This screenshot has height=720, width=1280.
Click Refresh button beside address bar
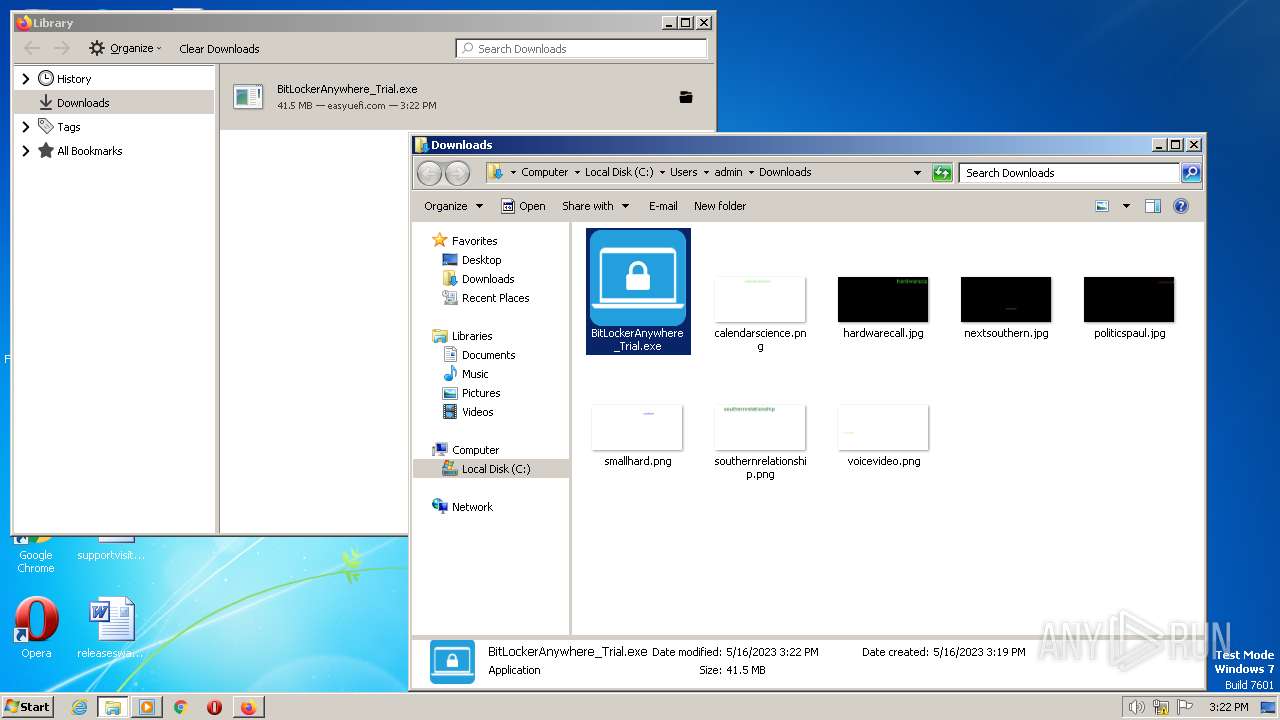tap(942, 172)
